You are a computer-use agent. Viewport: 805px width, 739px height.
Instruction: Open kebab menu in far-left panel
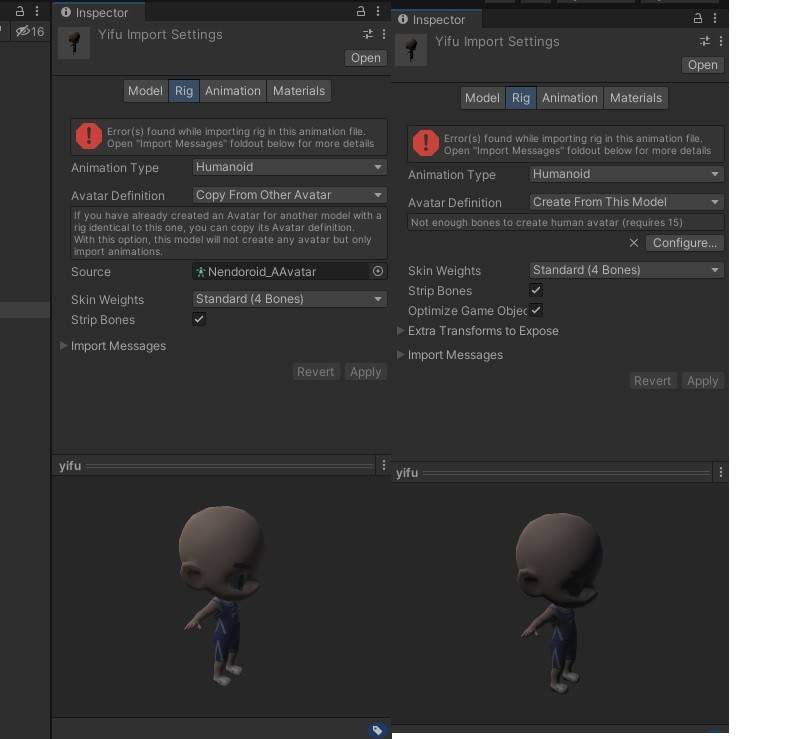pyautogui.click(x=36, y=11)
